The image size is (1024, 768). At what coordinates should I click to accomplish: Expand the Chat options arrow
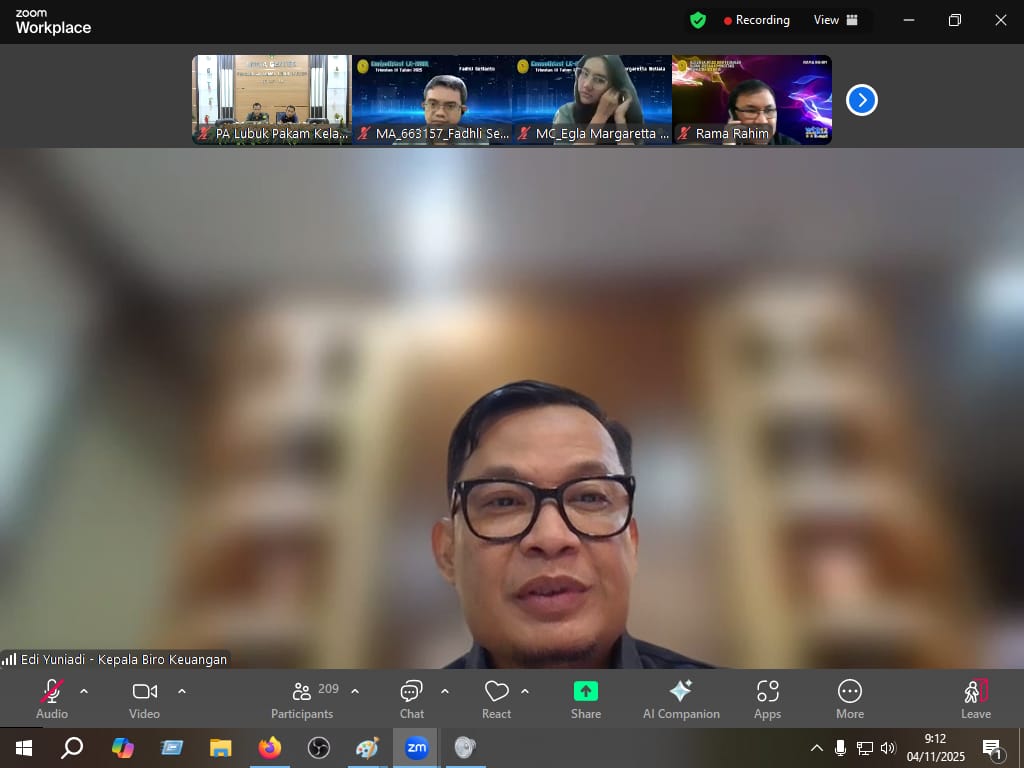coord(444,691)
